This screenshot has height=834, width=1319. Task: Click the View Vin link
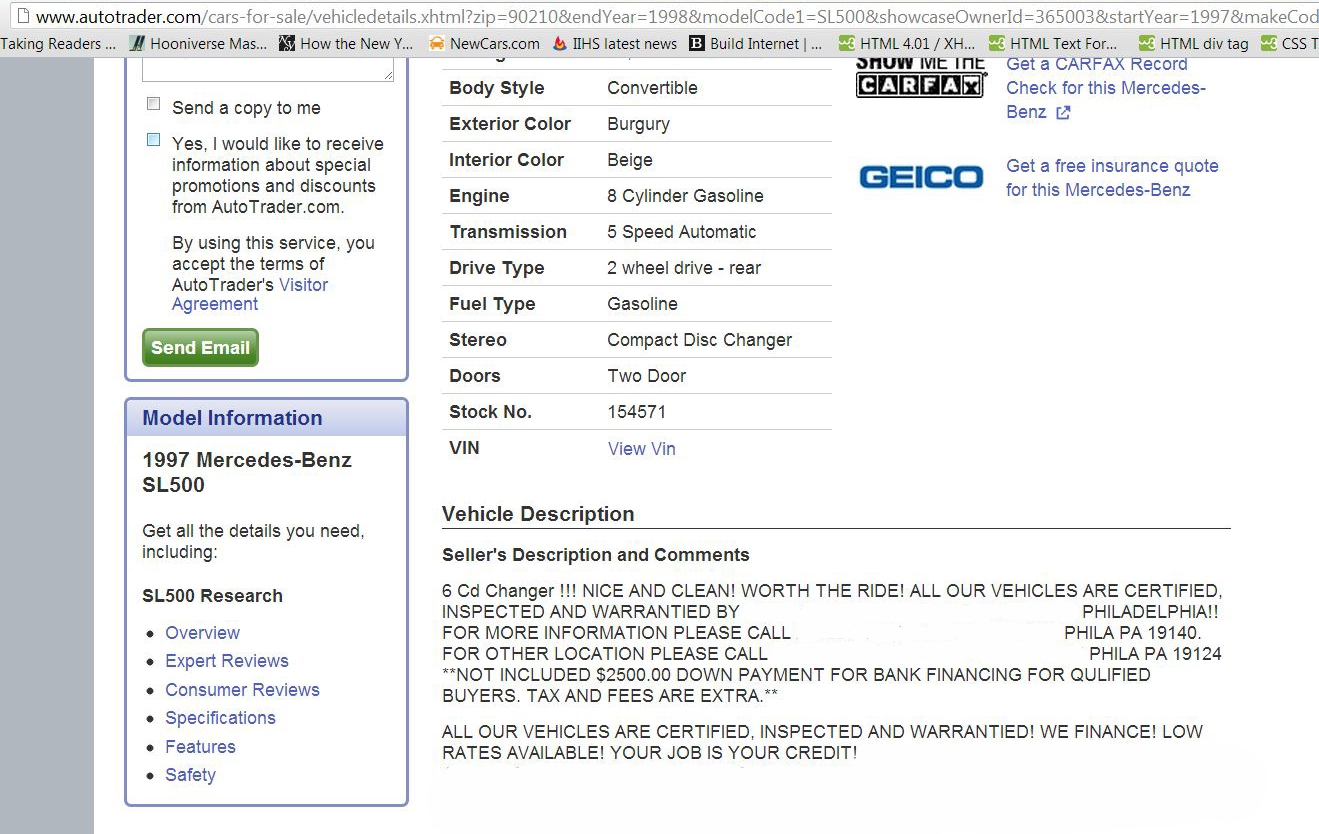pos(642,449)
